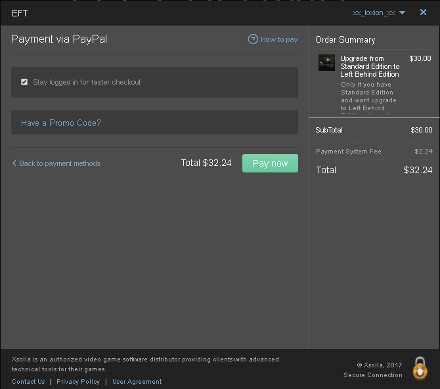Expand the Have a Promo Code? field

coord(154,122)
